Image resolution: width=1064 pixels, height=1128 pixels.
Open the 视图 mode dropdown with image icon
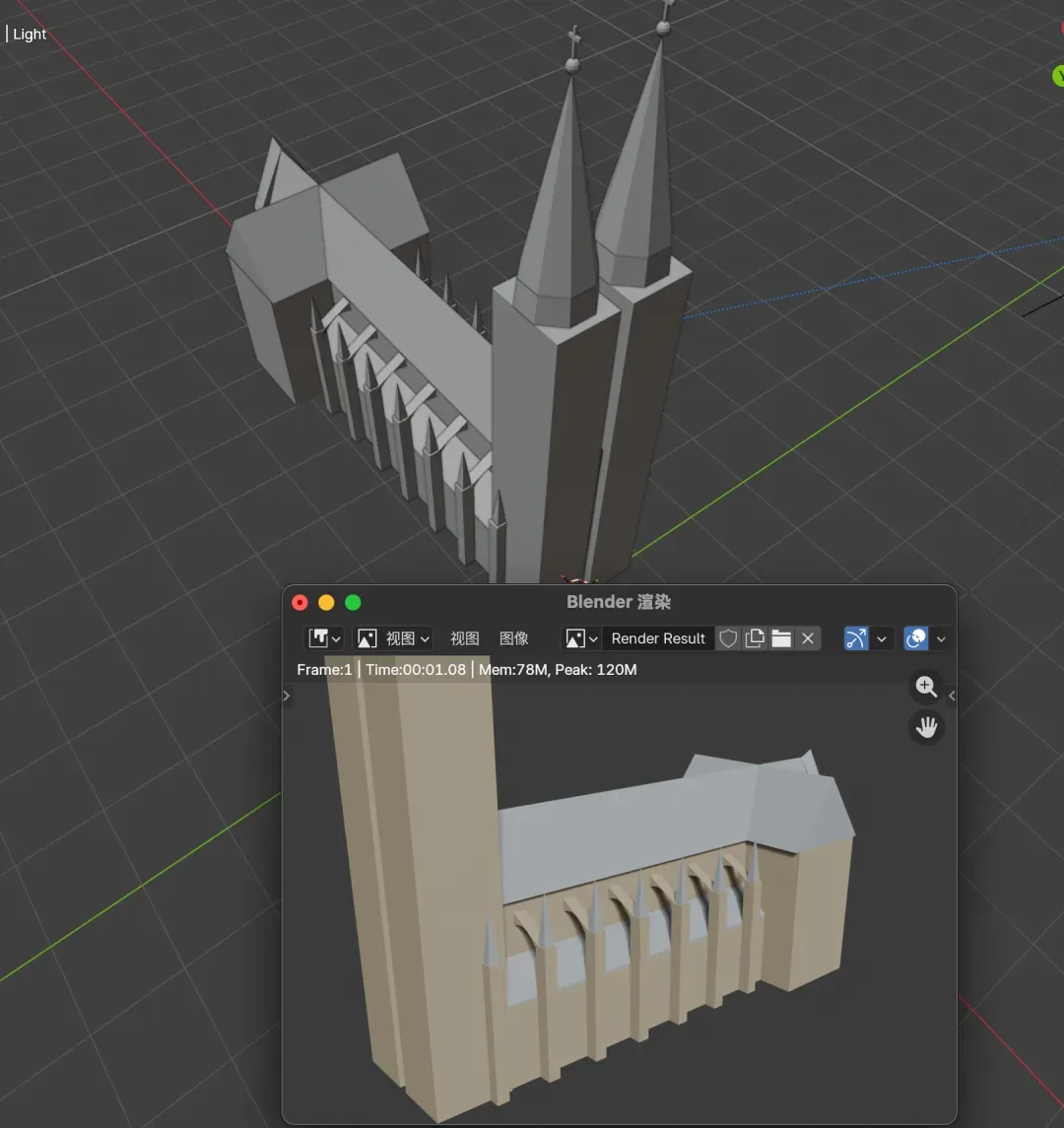coord(394,638)
